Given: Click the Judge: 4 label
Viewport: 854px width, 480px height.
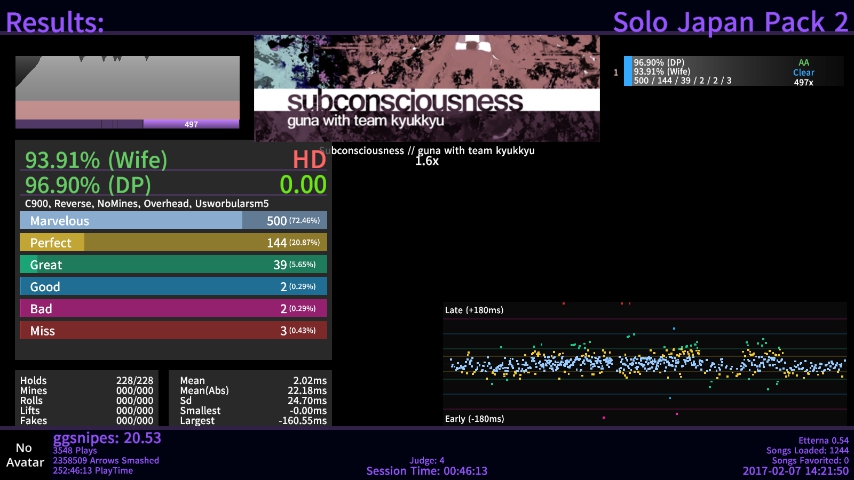Looking at the screenshot, I should click(x=427, y=461).
